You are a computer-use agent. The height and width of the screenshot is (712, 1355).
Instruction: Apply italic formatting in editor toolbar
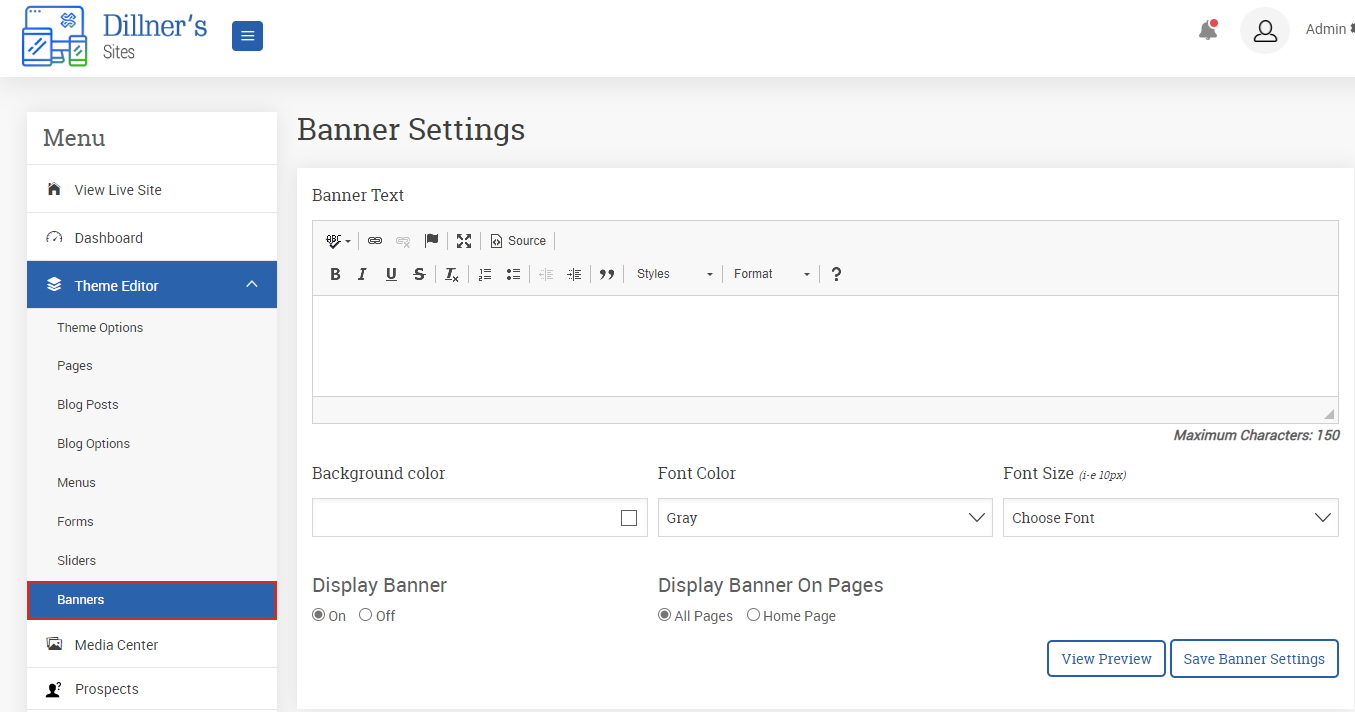pos(362,274)
